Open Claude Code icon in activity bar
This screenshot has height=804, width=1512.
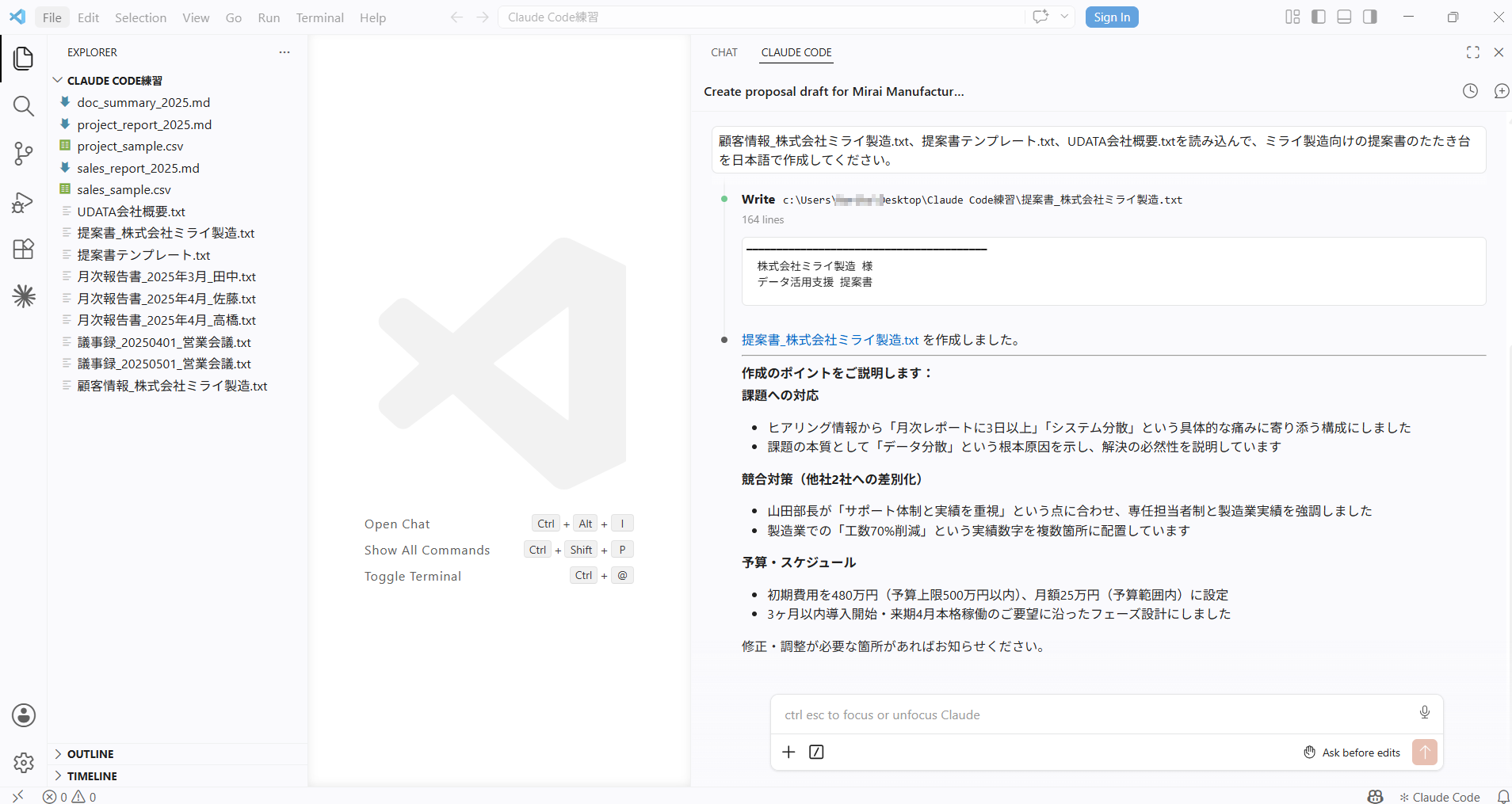24,296
